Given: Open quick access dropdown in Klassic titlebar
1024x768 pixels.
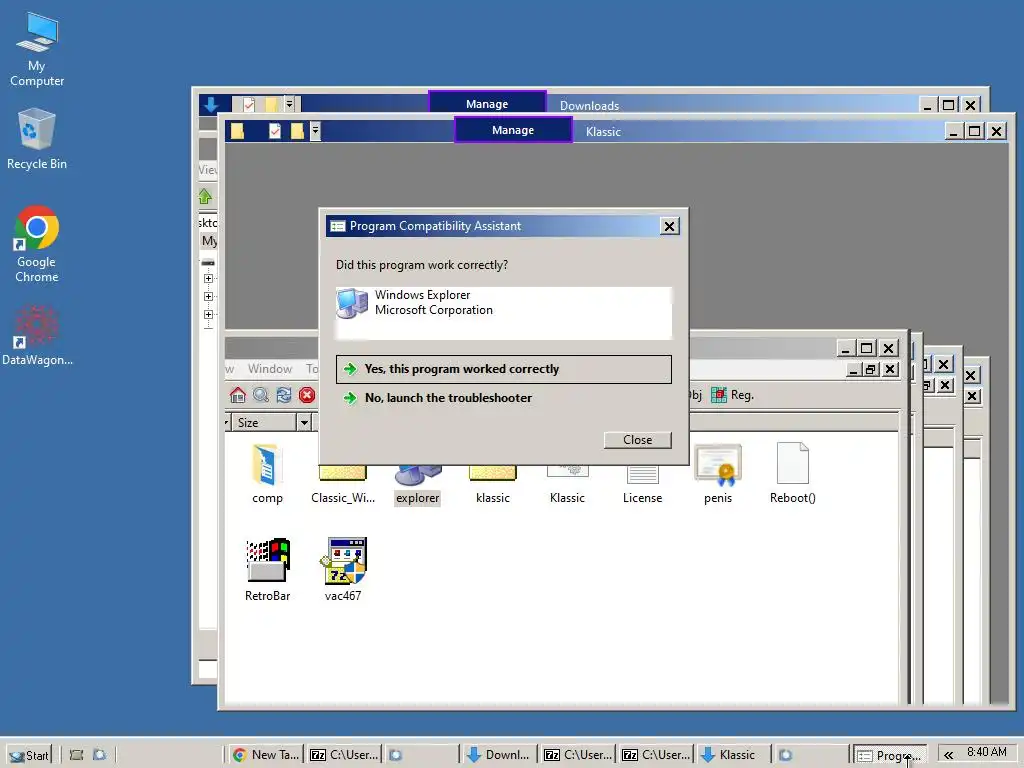Looking at the screenshot, I should point(315,131).
